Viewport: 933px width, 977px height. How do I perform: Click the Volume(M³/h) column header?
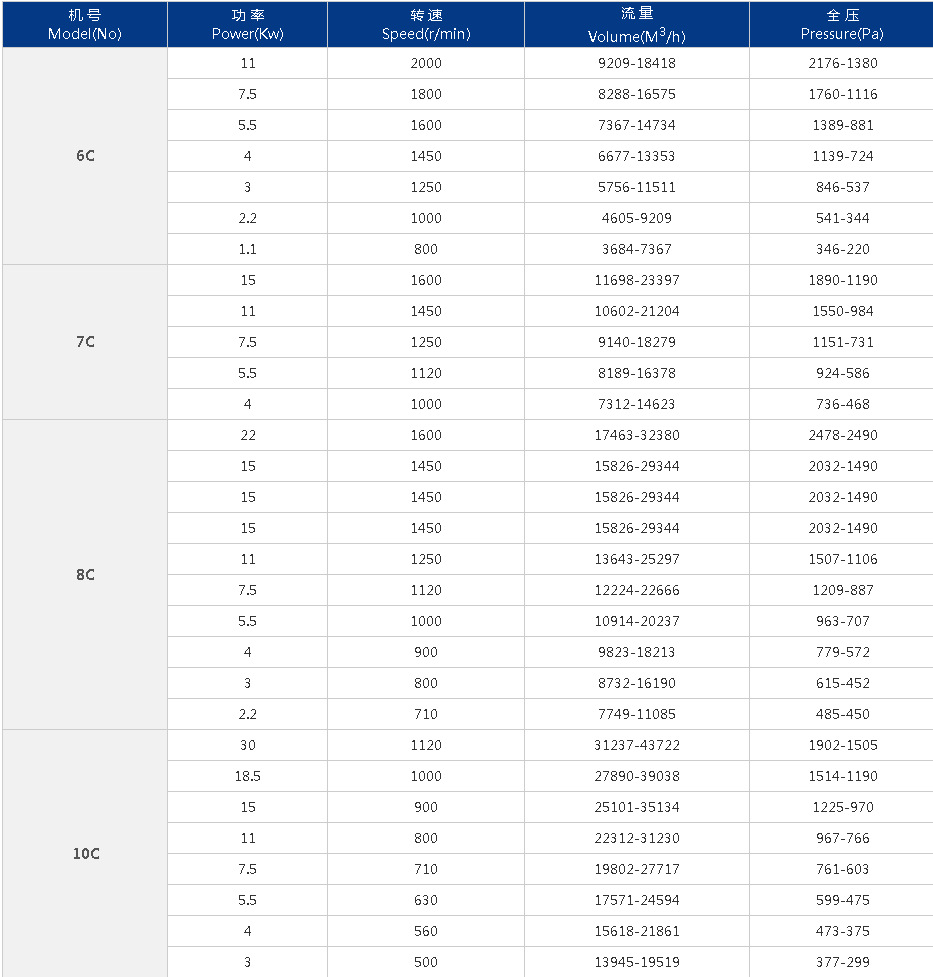pyautogui.click(x=636, y=24)
